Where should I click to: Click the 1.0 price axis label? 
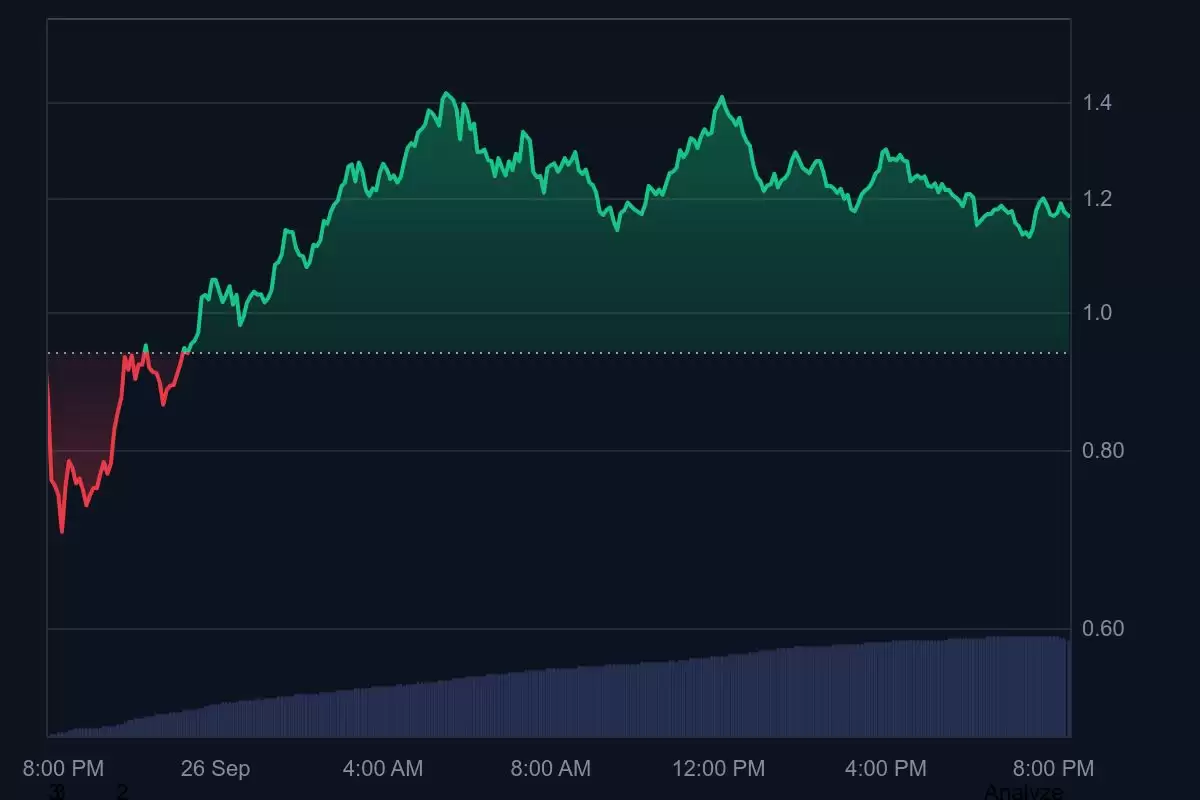1097,313
